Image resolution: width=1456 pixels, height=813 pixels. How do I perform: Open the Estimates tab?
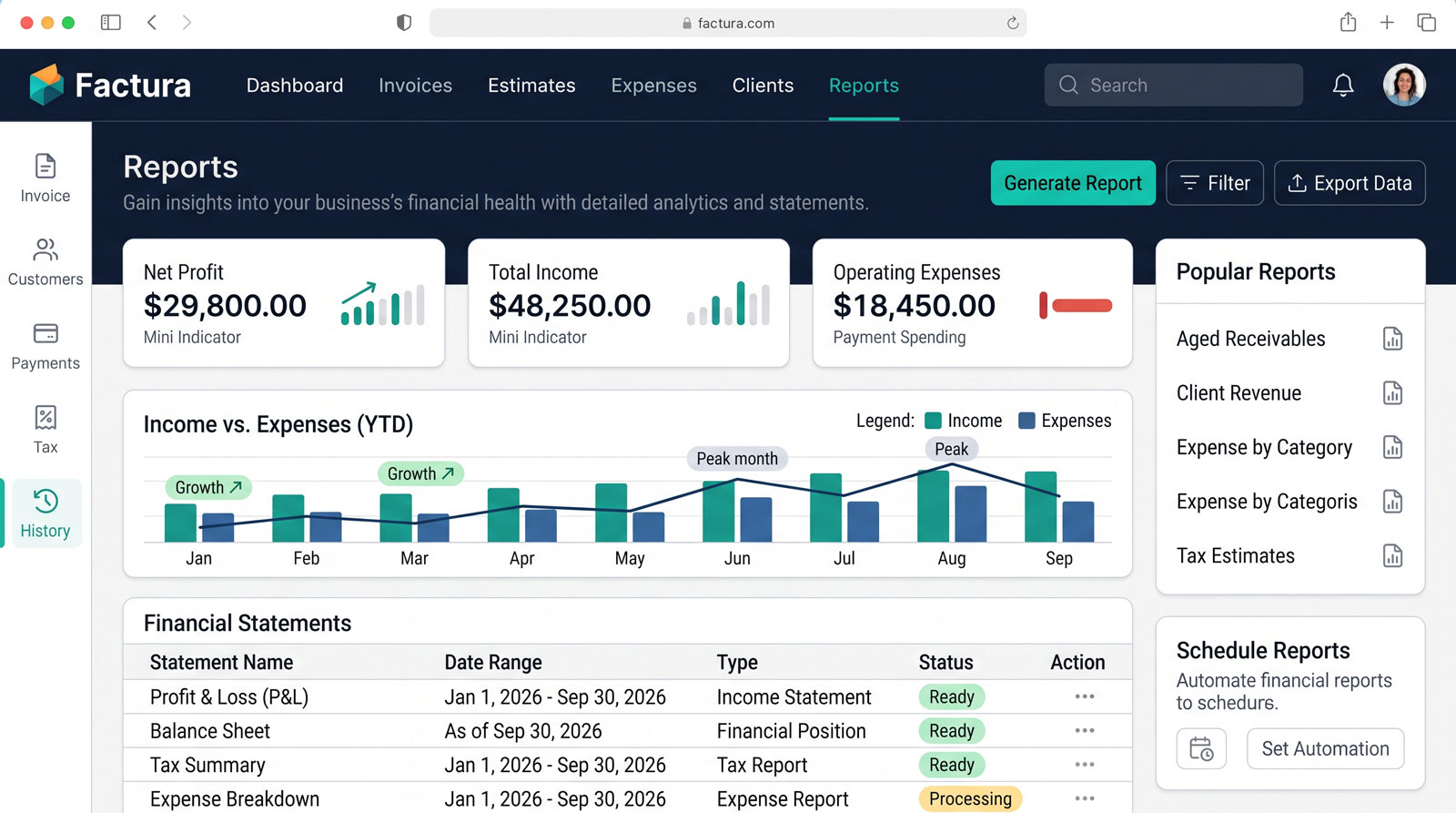pyautogui.click(x=531, y=86)
